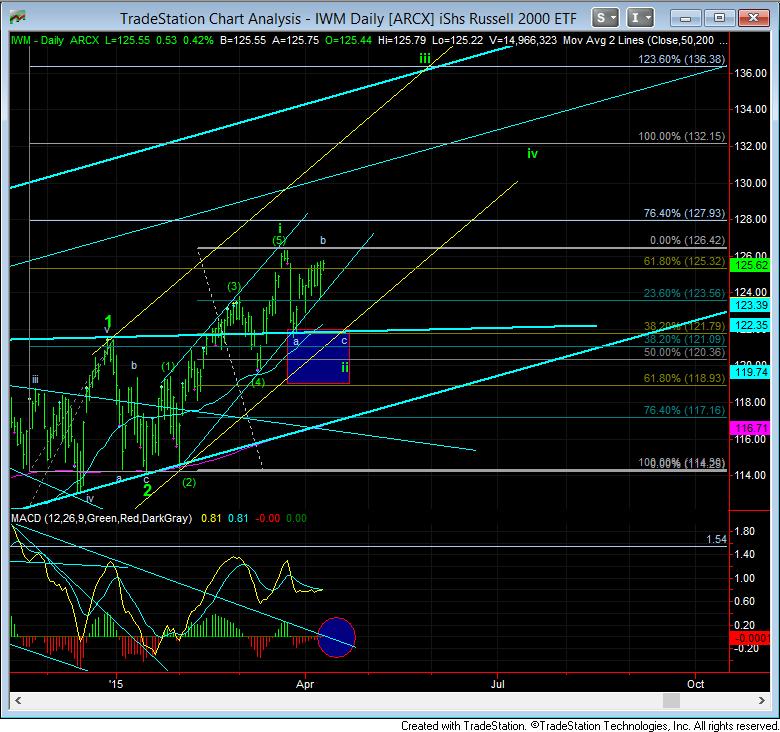Click the large green wave 2 label
780x732 pixels.
(147, 491)
